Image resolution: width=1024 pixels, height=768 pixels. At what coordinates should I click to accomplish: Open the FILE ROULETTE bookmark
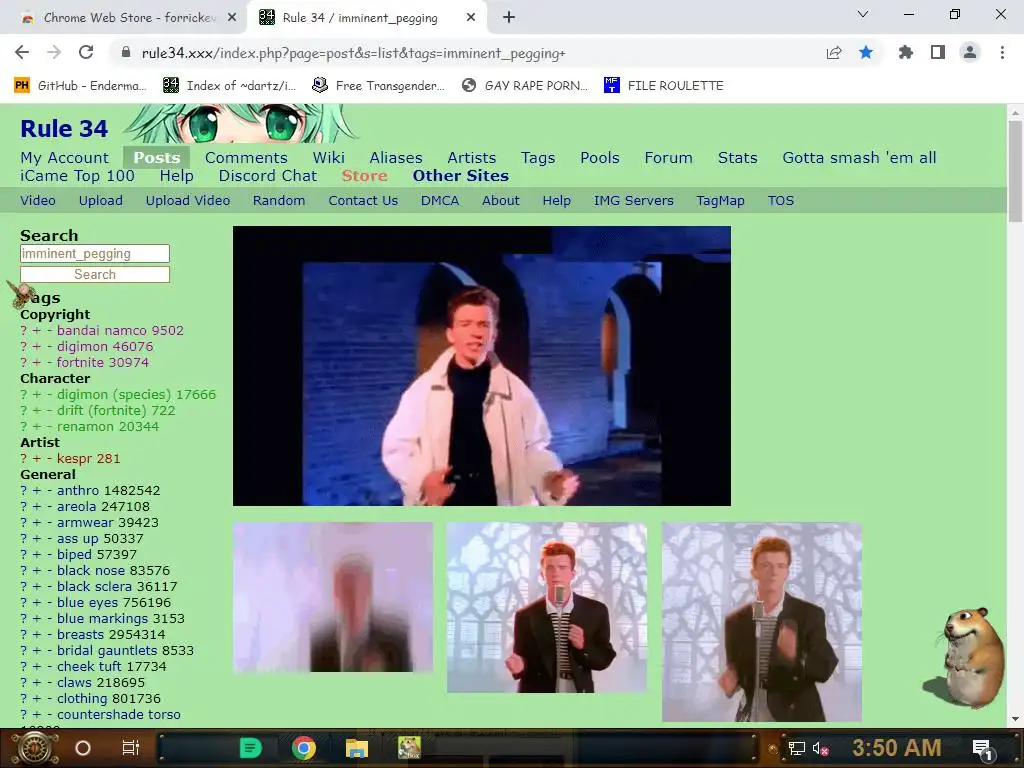(664, 86)
